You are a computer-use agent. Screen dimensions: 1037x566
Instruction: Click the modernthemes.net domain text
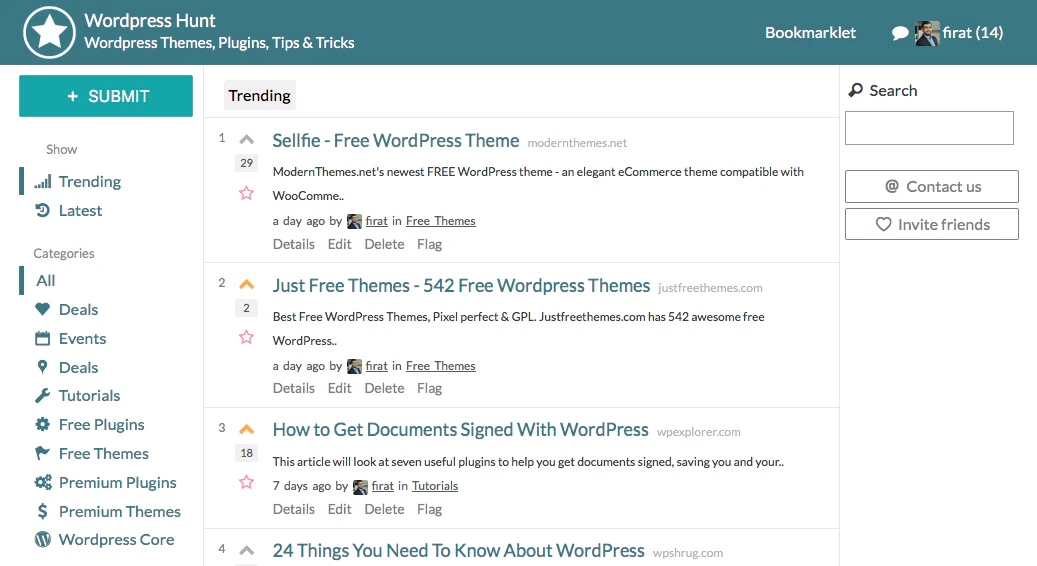(x=577, y=143)
